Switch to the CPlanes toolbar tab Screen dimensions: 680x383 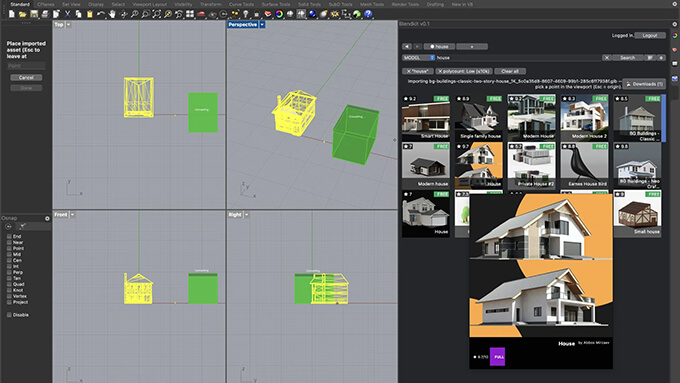click(x=46, y=4)
